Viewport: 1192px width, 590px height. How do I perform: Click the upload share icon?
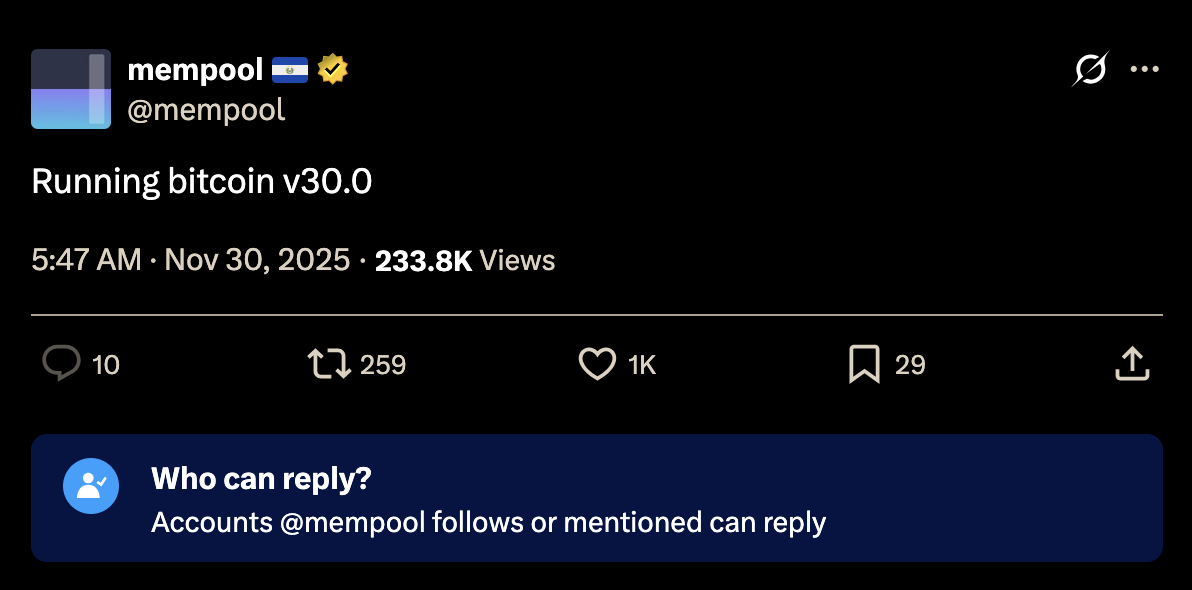tap(1132, 364)
